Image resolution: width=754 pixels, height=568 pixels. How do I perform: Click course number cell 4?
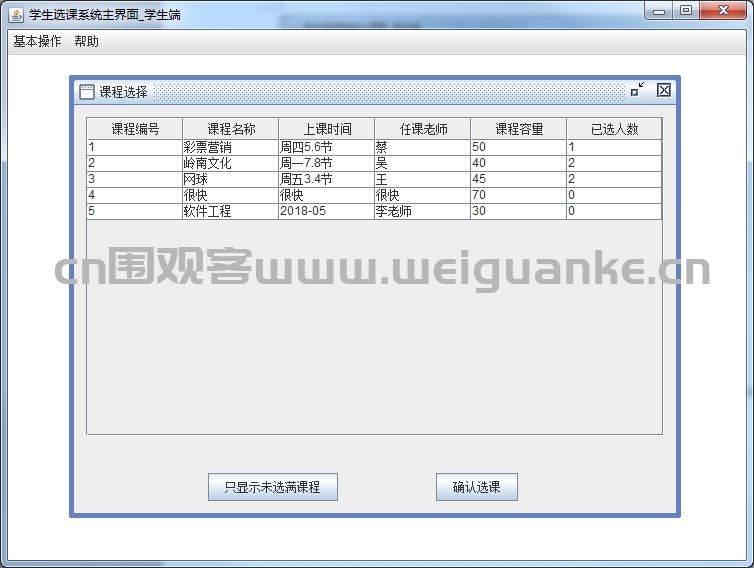pyautogui.click(x=135, y=195)
